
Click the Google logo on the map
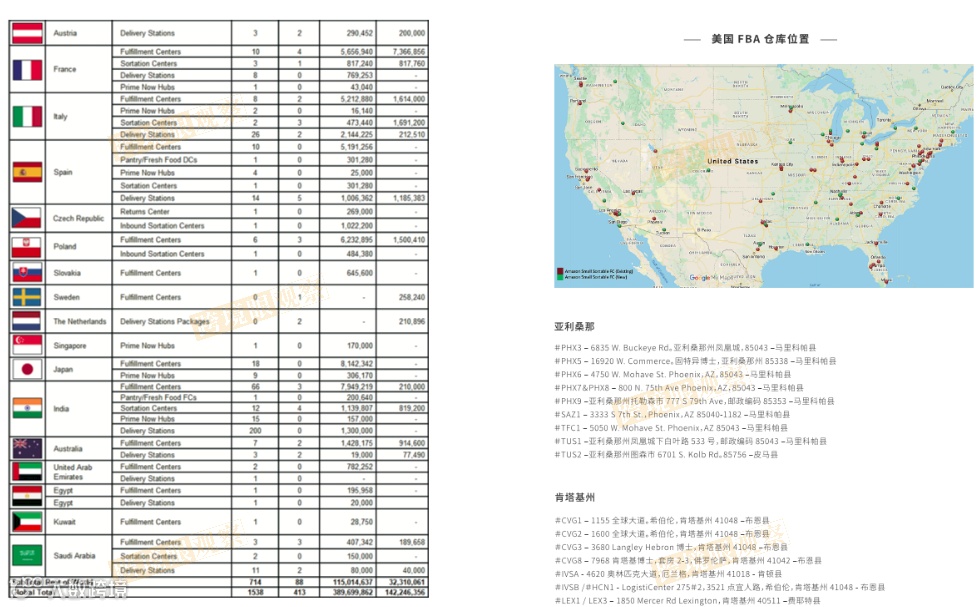pyautogui.click(x=699, y=278)
